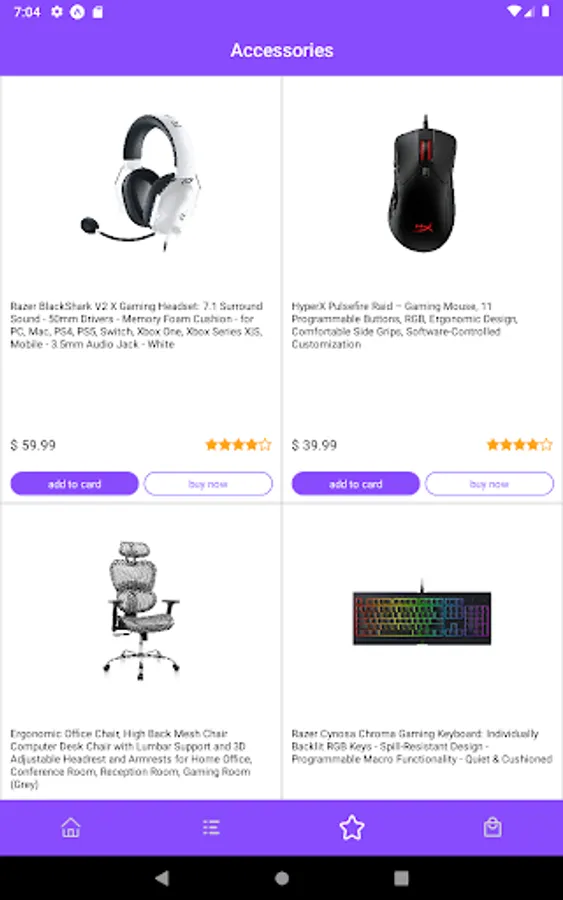Image resolution: width=563 pixels, height=900 pixels.
Task: Buy the HyperX Pulsefire mouse now
Action: click(x=490, y=484)
